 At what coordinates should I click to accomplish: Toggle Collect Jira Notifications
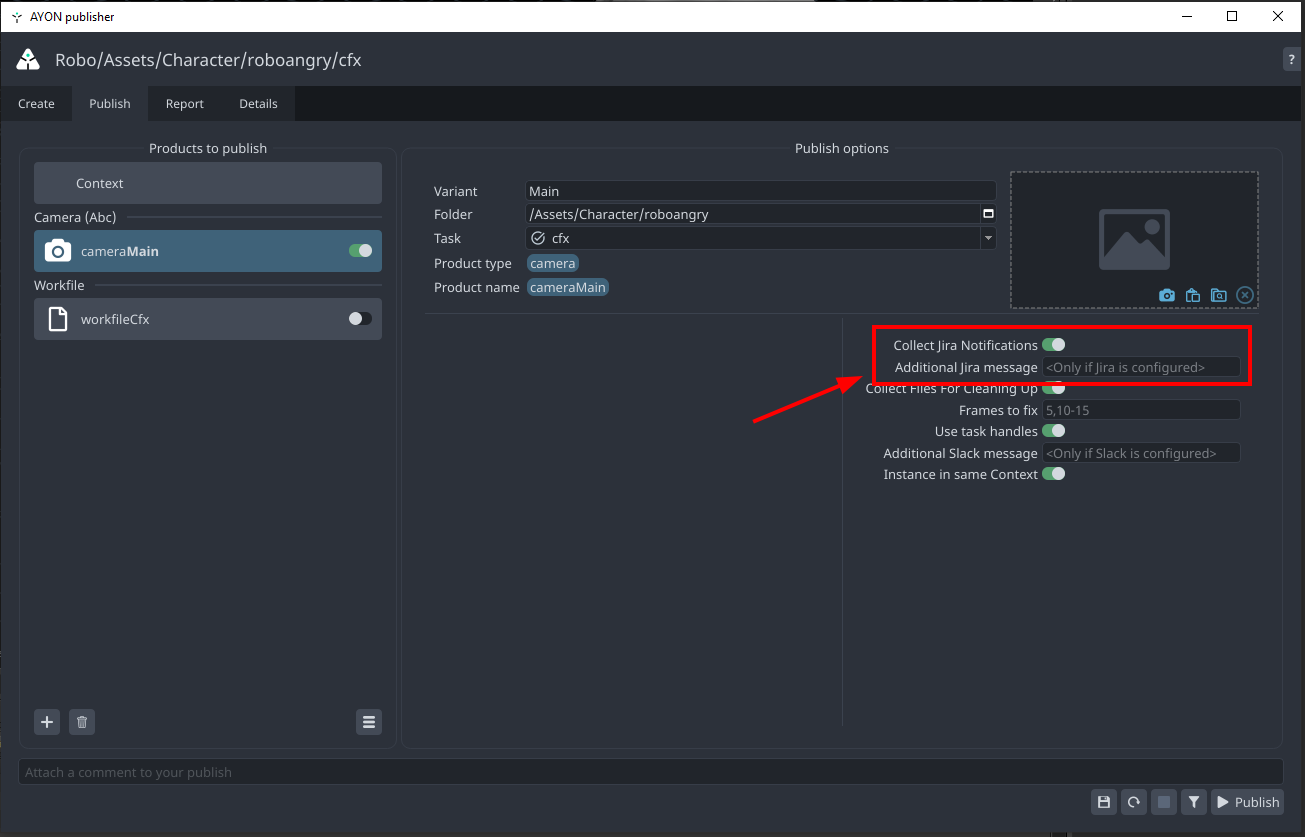pos(1054,345)
